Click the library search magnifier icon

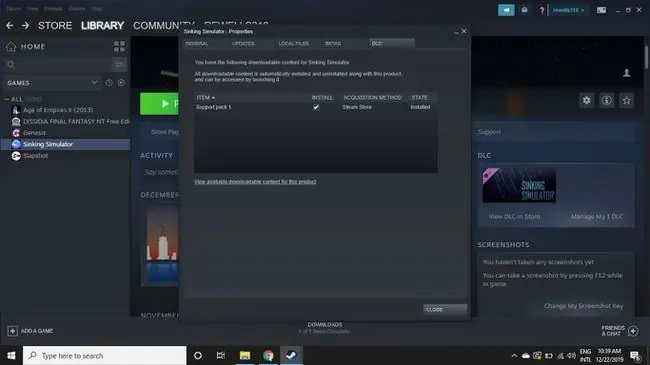point(11,65)
